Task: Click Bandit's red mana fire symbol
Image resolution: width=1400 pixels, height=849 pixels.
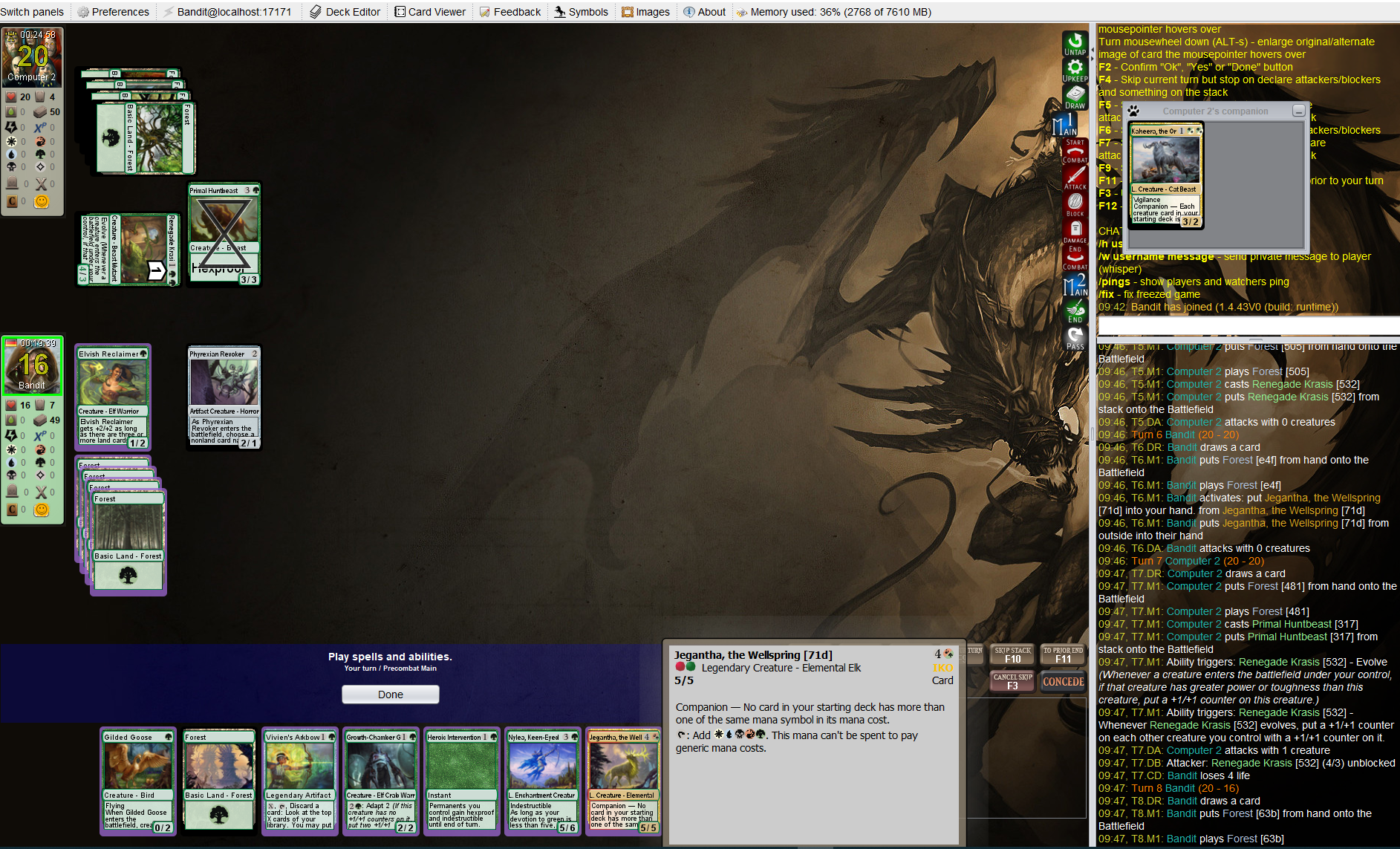Action: point(40,449)
